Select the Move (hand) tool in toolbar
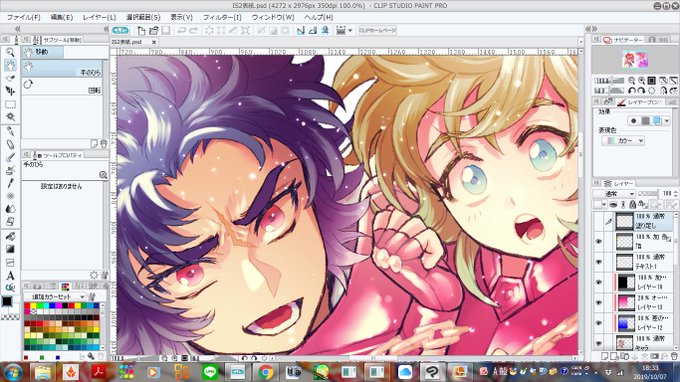 pos(10,65)
